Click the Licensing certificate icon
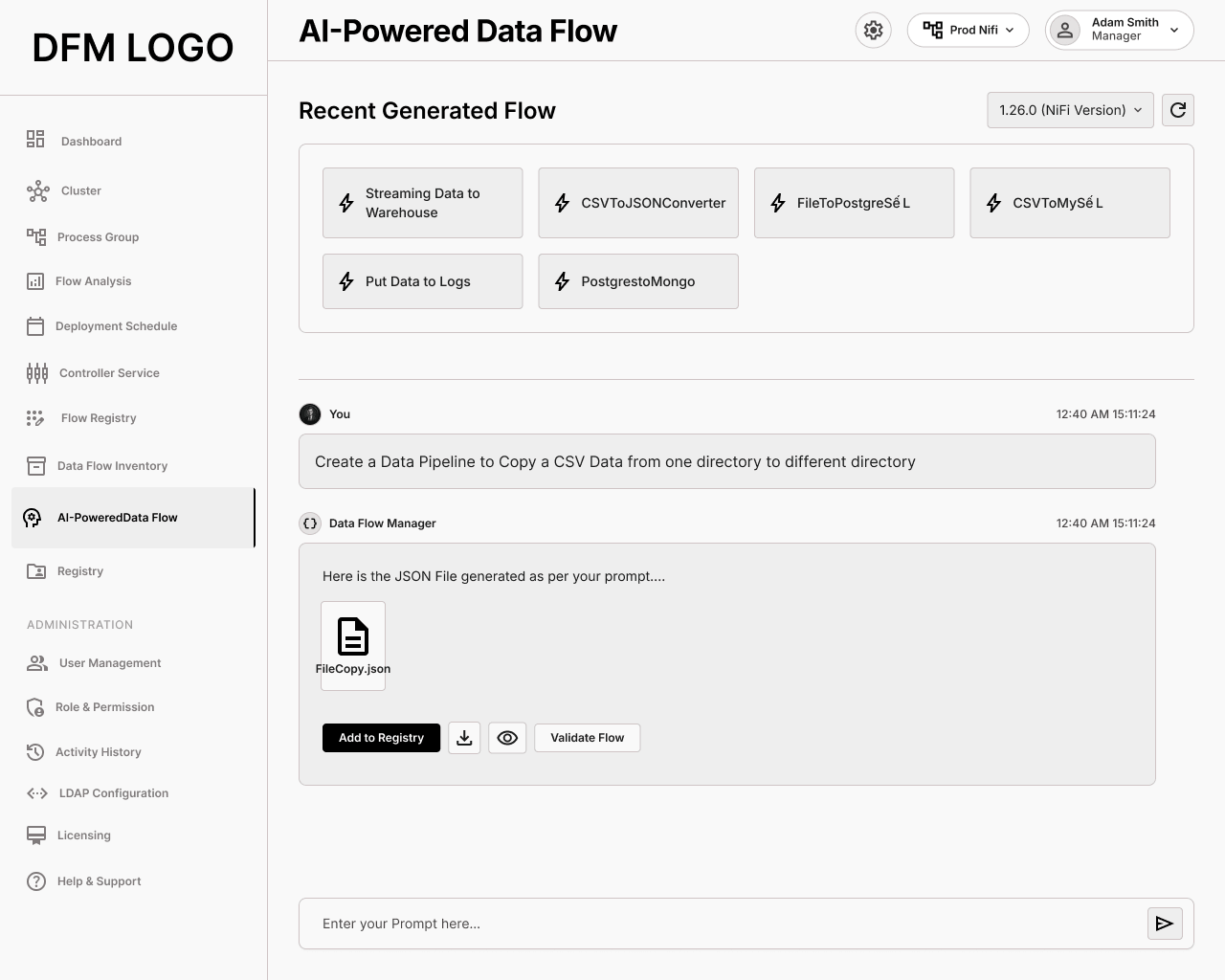Viewport: 1225px width, 980px height. (x=36, y=835)
